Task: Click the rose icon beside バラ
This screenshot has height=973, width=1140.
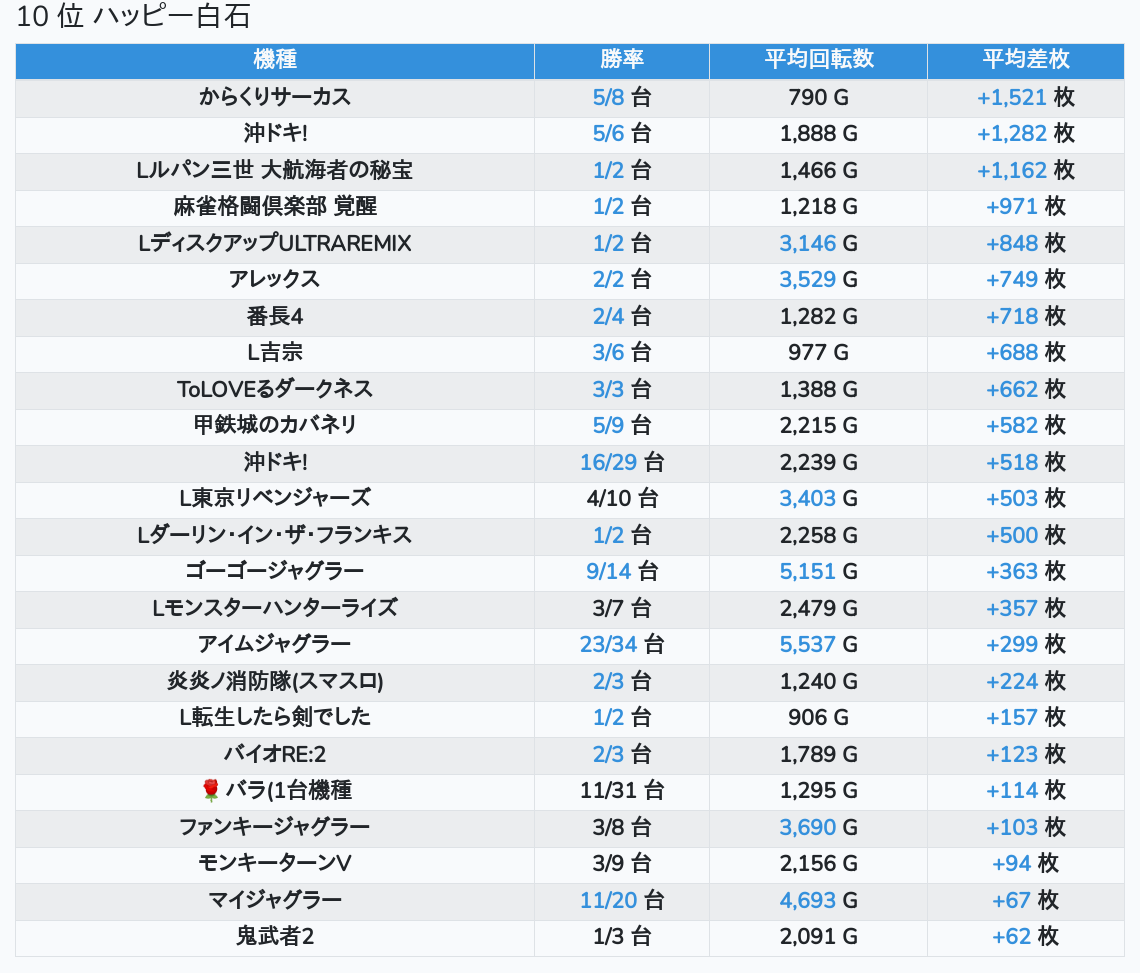Action: pyautogui.click(x=210, y=791)
